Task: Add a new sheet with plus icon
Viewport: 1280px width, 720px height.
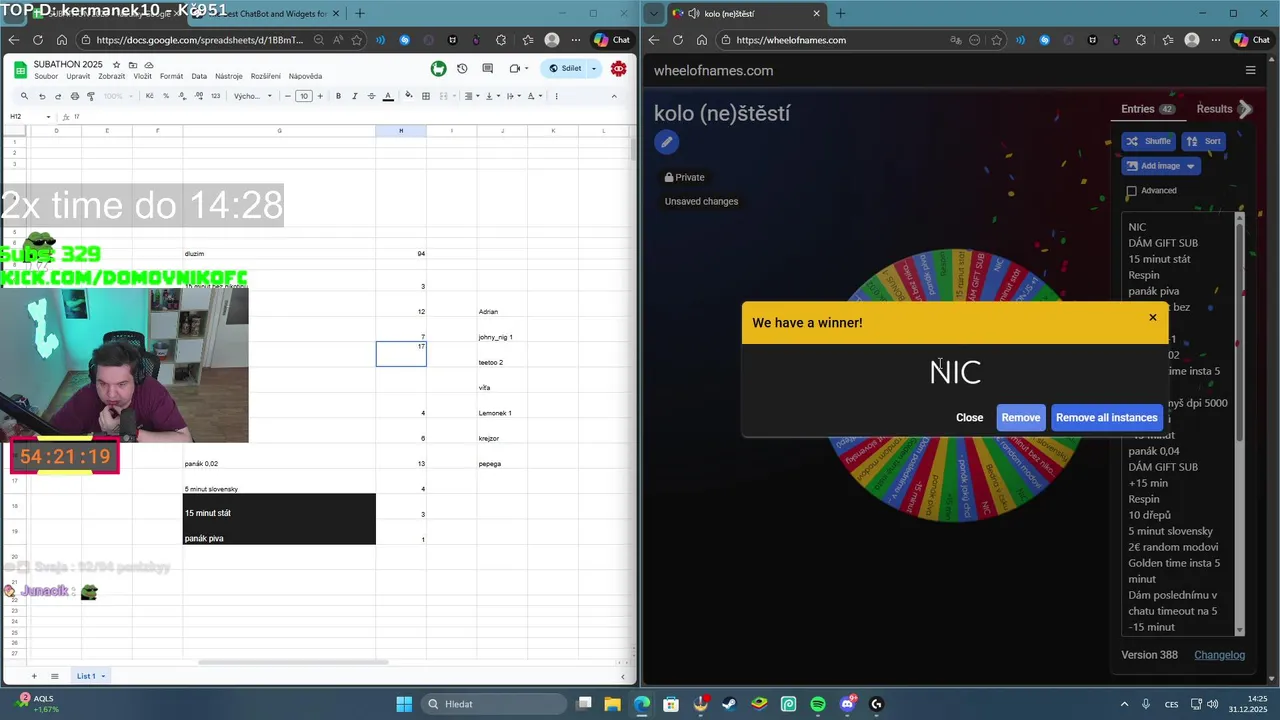Action: (x=33, y=676)
